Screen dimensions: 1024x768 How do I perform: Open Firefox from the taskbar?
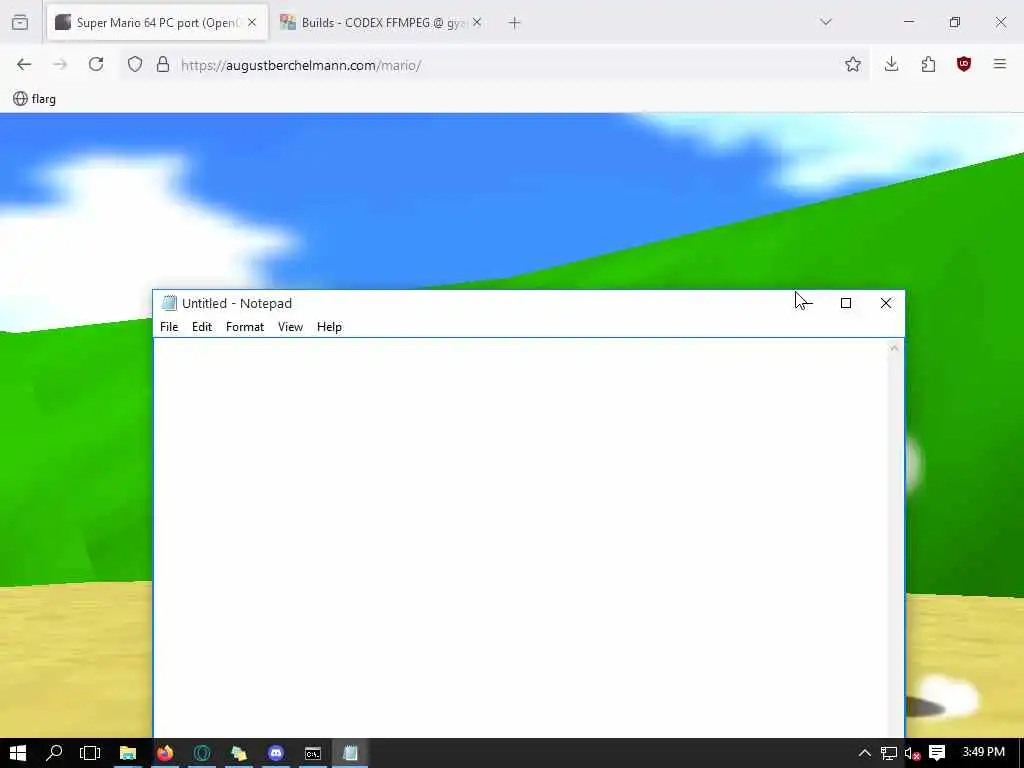[x=165, y=753]
